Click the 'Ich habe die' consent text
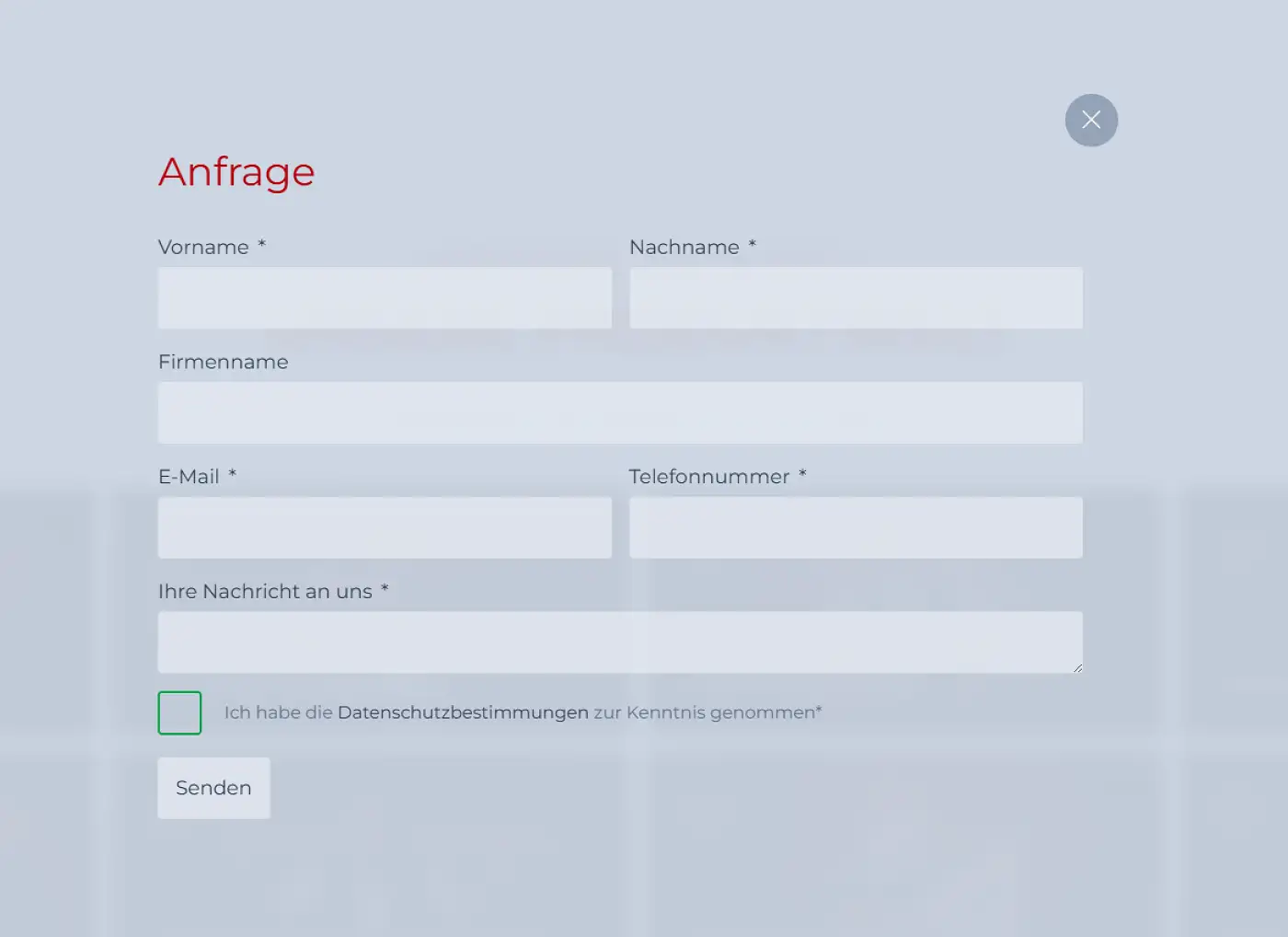 pos(278,712)
